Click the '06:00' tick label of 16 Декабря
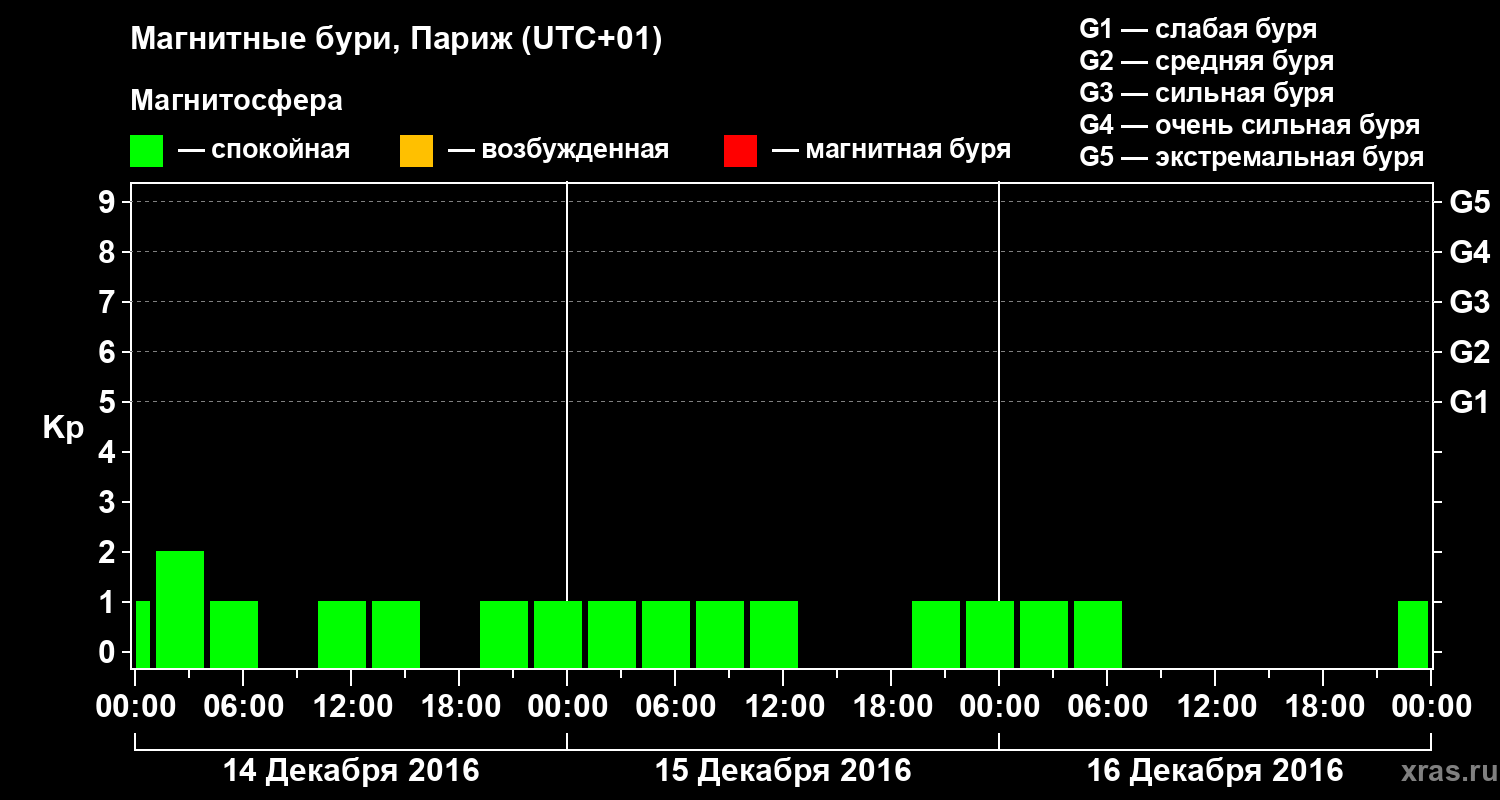 pyautogui.click(x=1107, y=707)
